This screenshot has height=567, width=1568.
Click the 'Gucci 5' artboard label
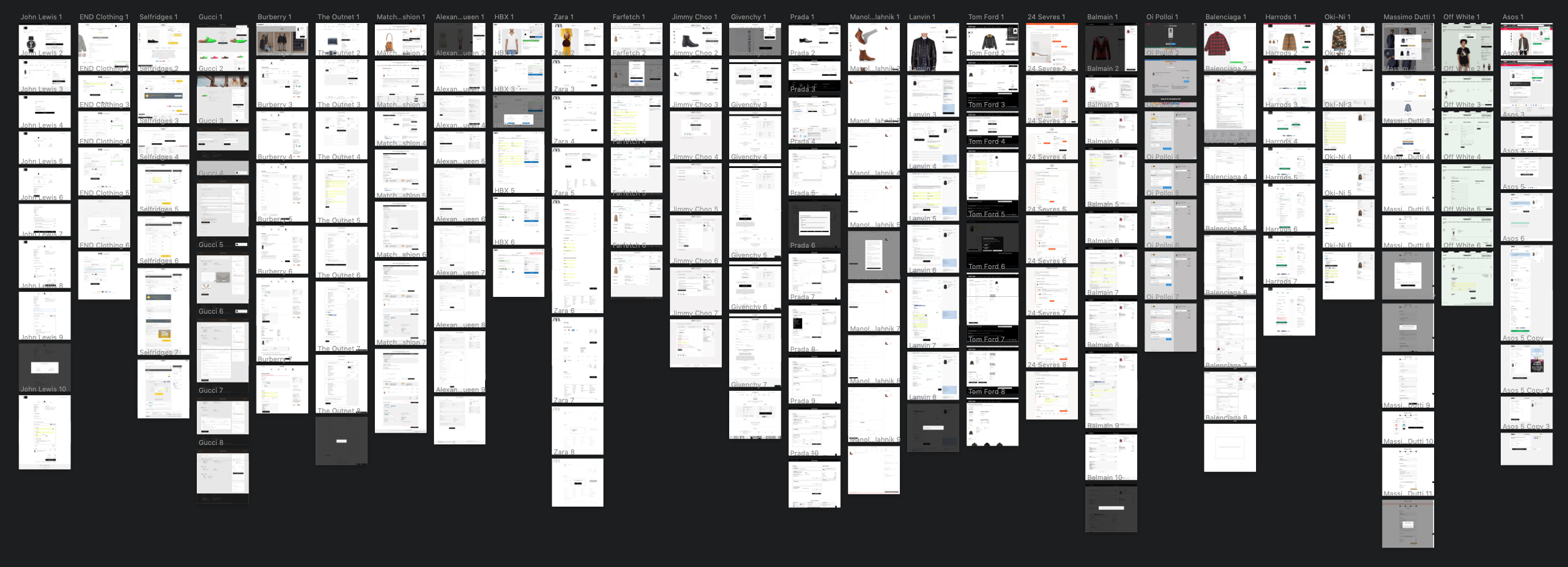coord(210,245)
